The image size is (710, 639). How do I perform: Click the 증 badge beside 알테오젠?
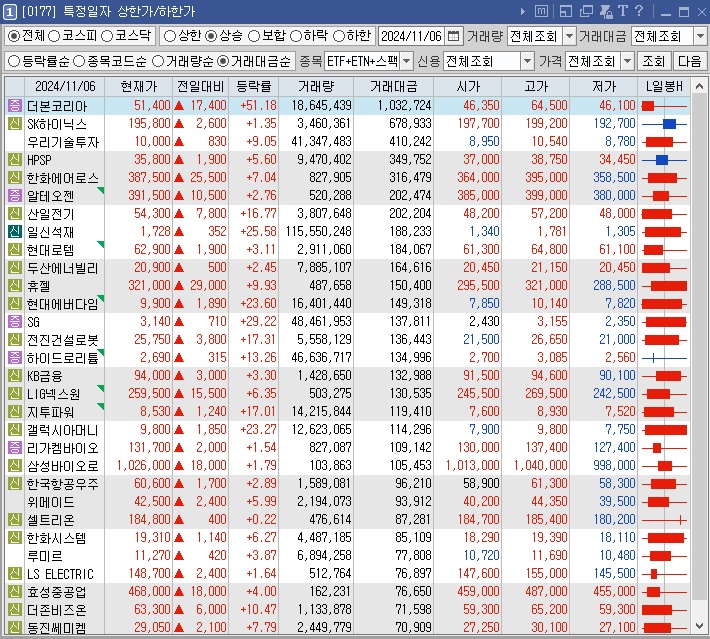(x=14, y=196)
